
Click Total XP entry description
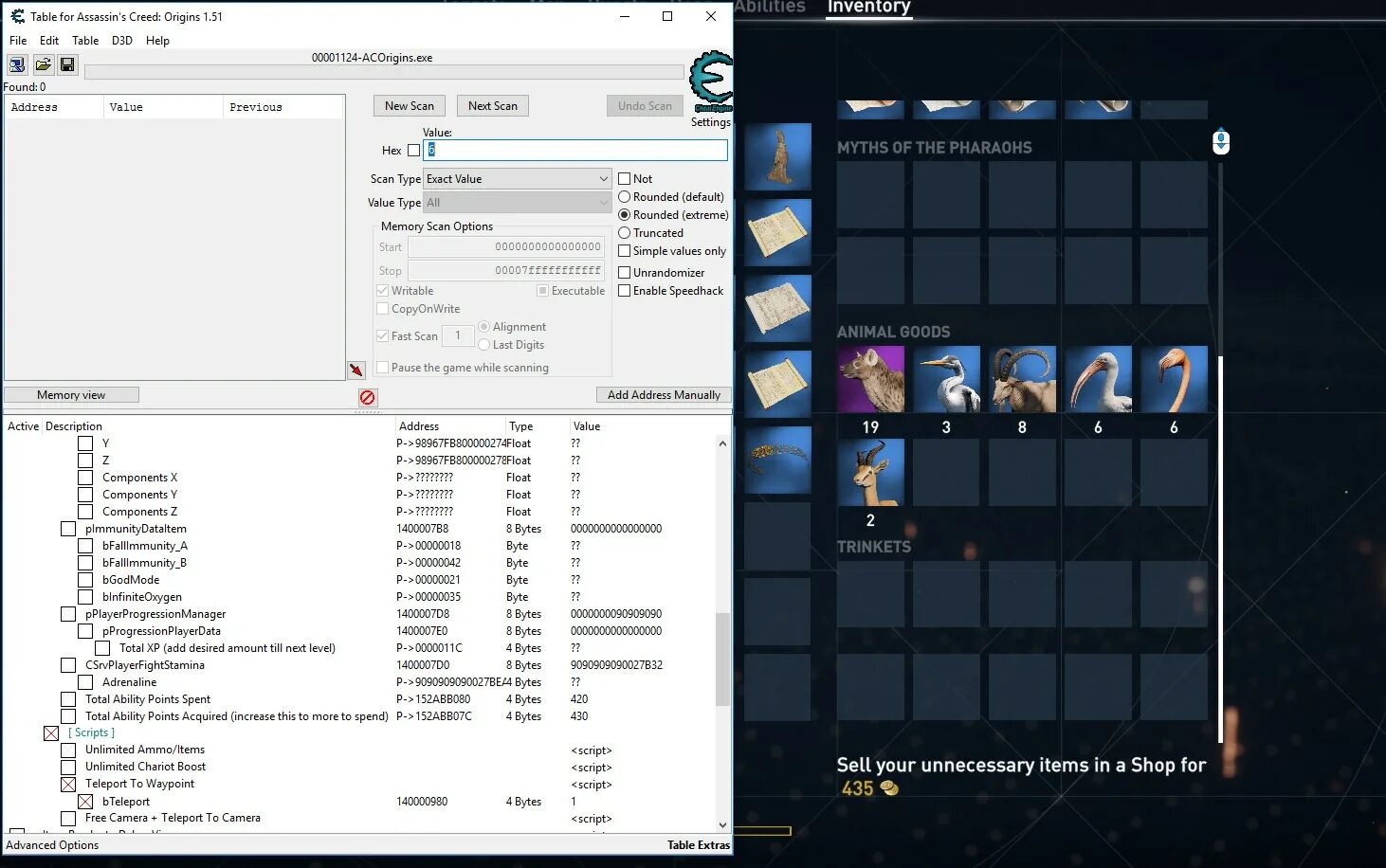(228, 648)
